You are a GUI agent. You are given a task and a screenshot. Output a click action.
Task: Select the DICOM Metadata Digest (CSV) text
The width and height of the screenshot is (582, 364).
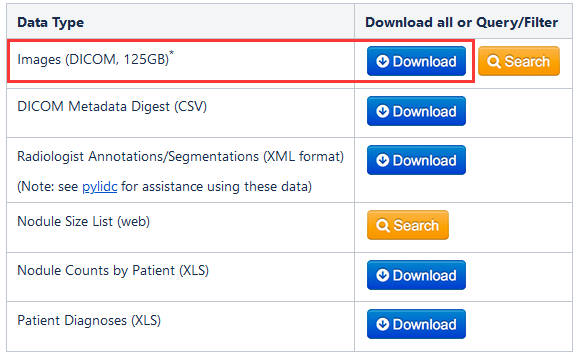pos(112,106)
